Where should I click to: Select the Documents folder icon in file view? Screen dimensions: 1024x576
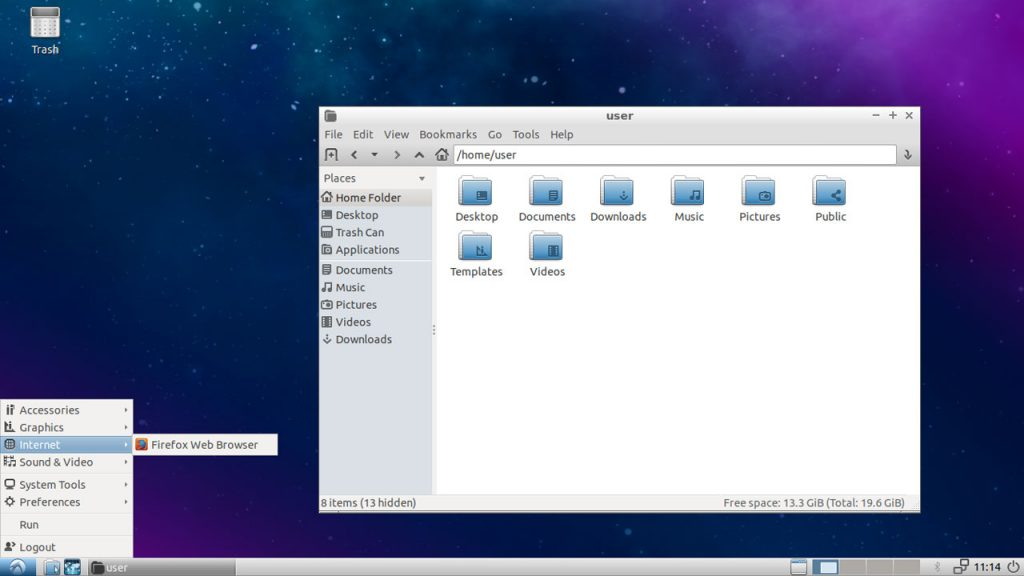(x=547, y=191)
